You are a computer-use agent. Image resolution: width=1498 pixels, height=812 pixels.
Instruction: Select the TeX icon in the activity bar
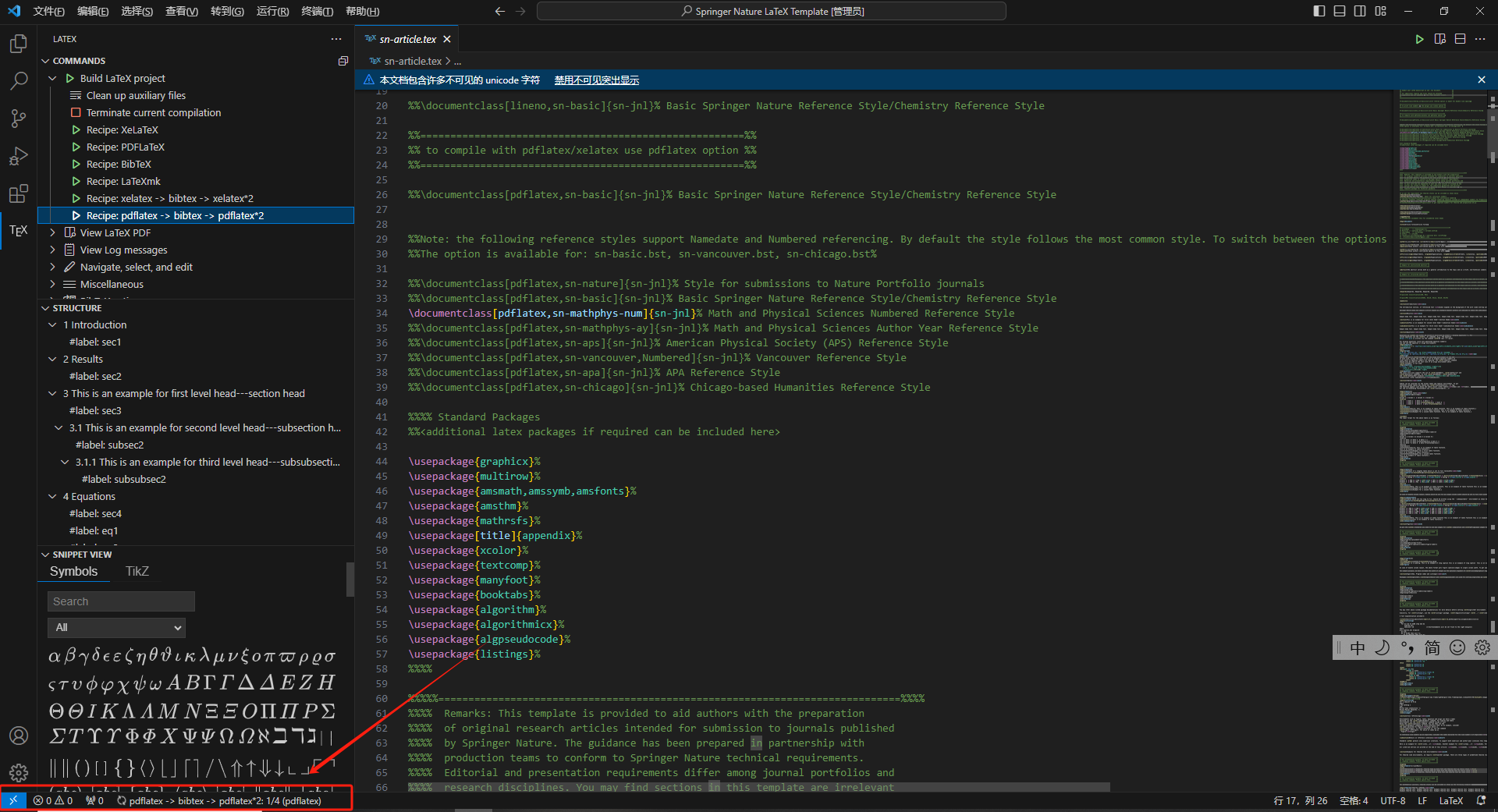[18, 230]
